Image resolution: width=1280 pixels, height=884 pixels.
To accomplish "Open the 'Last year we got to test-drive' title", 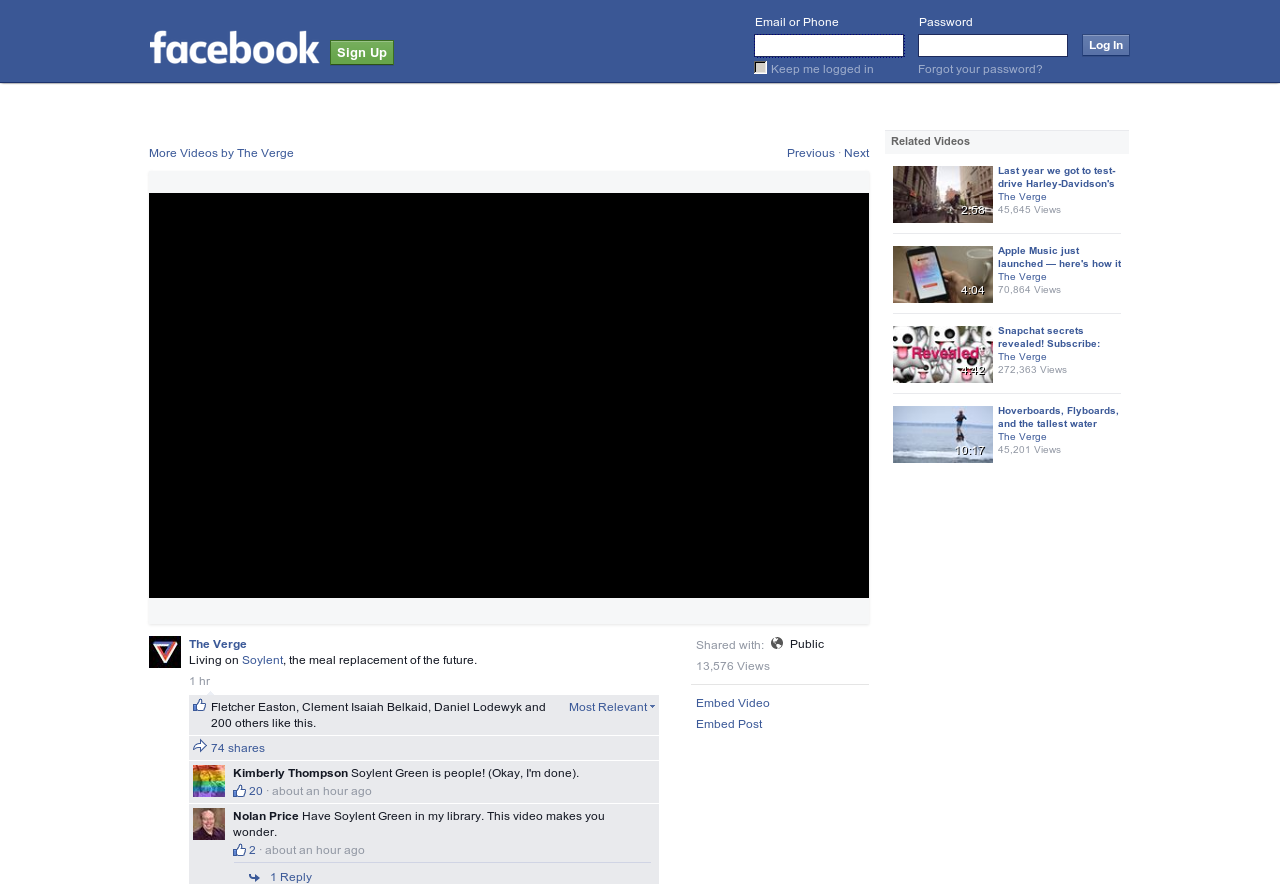I will pyautogui.click(x=1057, y=177).
